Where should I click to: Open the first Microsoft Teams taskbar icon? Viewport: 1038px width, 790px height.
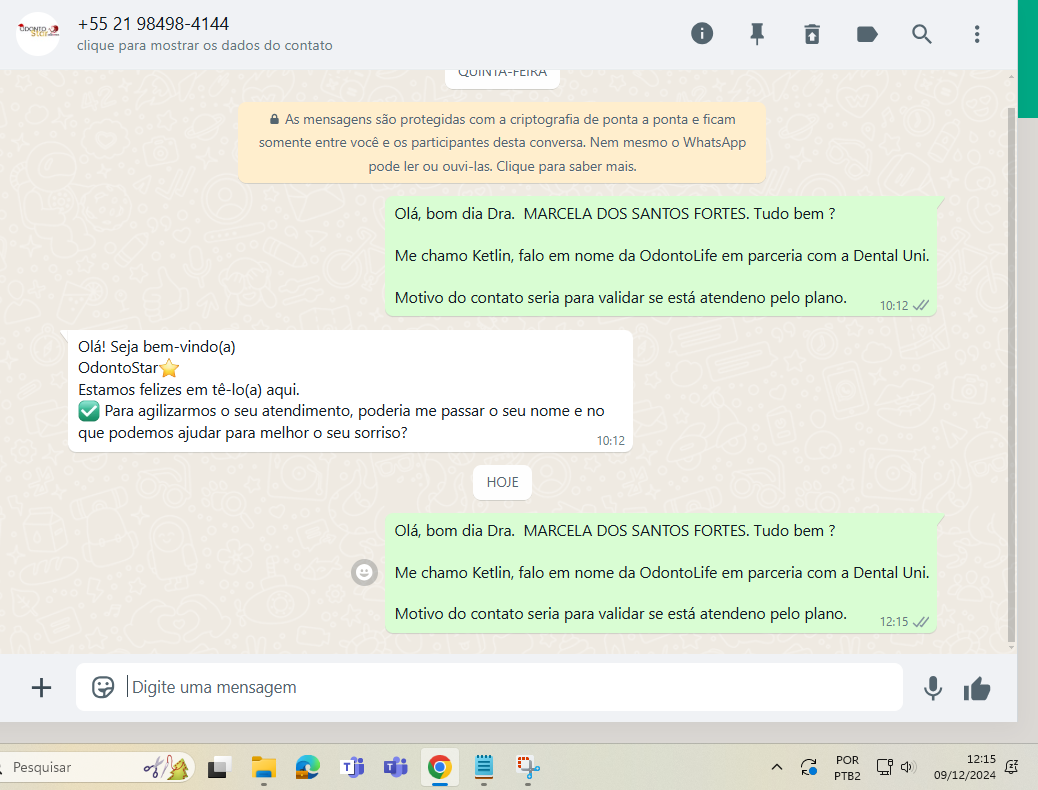(x=352, y=767)
